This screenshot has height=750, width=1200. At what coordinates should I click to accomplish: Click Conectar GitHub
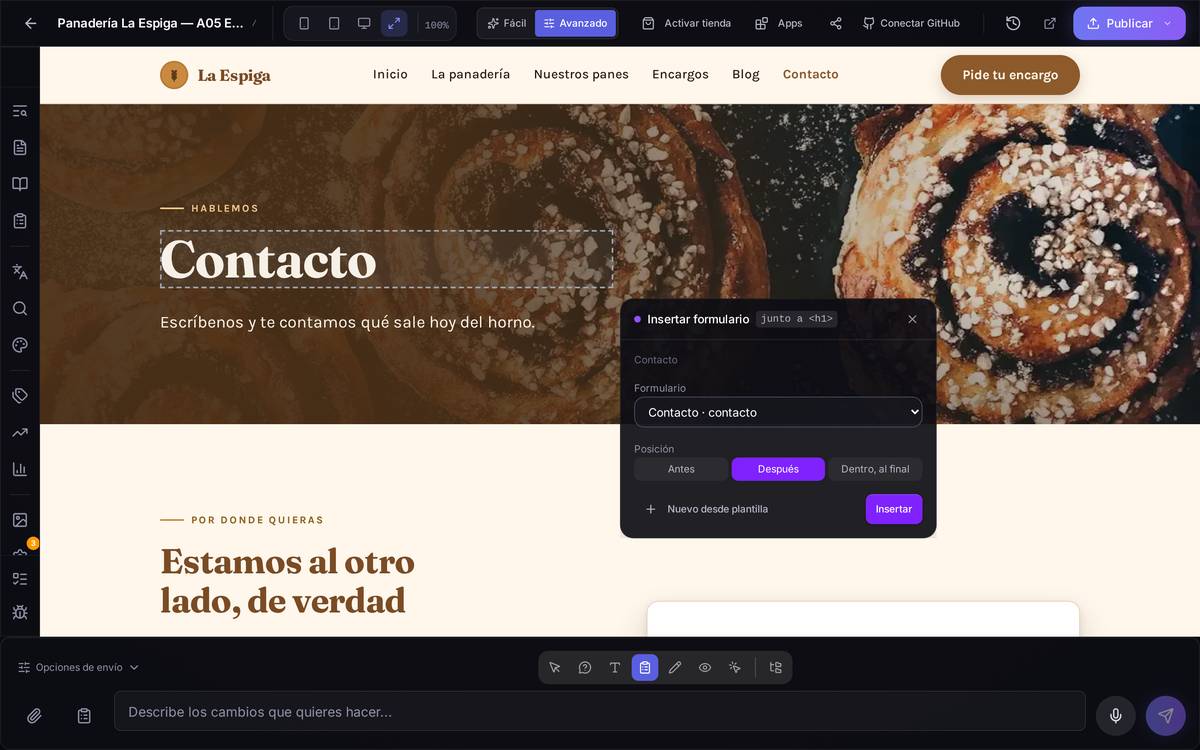pos(911,23)
